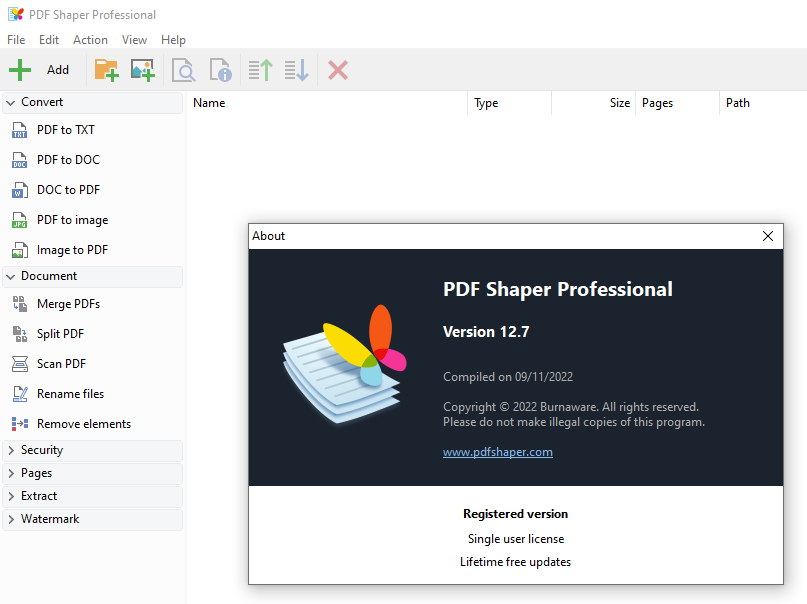
Task: Click the Add folder toolbar icon
Action: pyautogui.click(x=107, y=70)
